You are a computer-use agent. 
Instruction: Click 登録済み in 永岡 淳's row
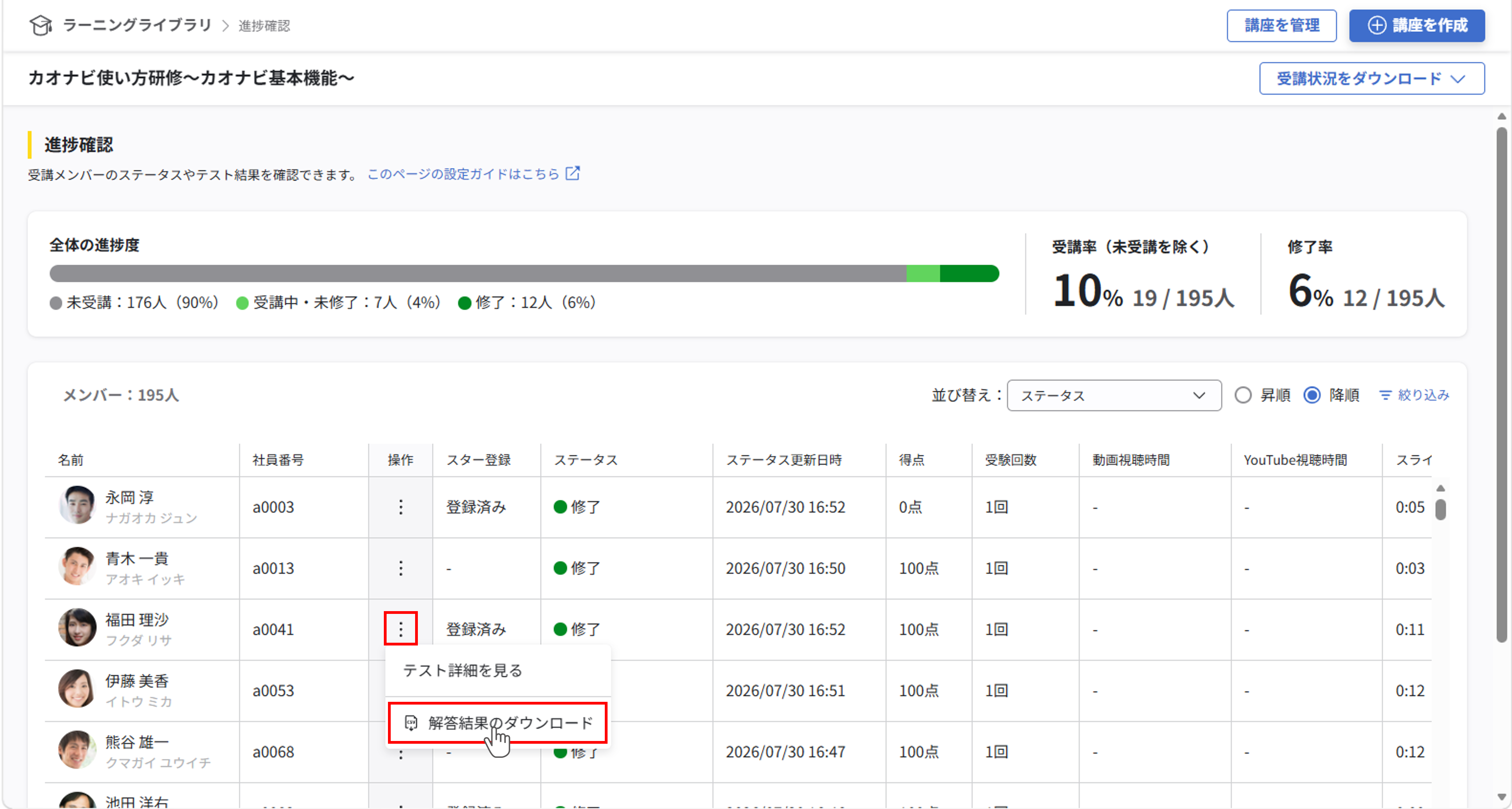pyautogui.click(x=476, y=507)
